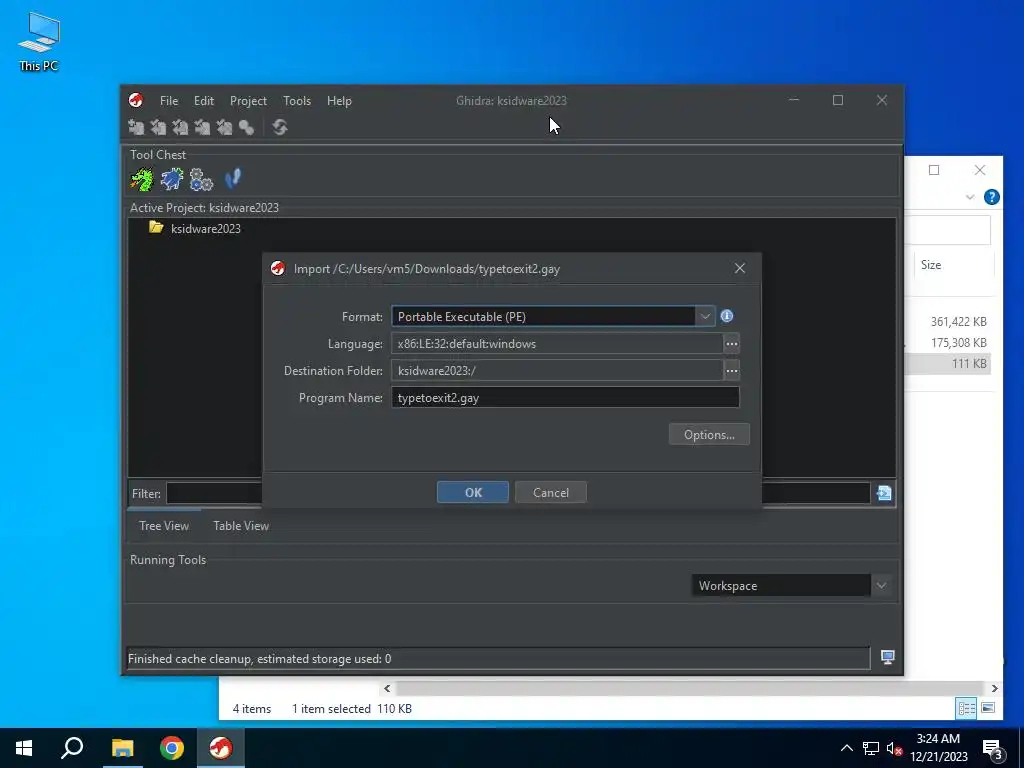This screenshot has width=1024, height=768.
Task: Open the Tools menu
Action: point(296,101)
